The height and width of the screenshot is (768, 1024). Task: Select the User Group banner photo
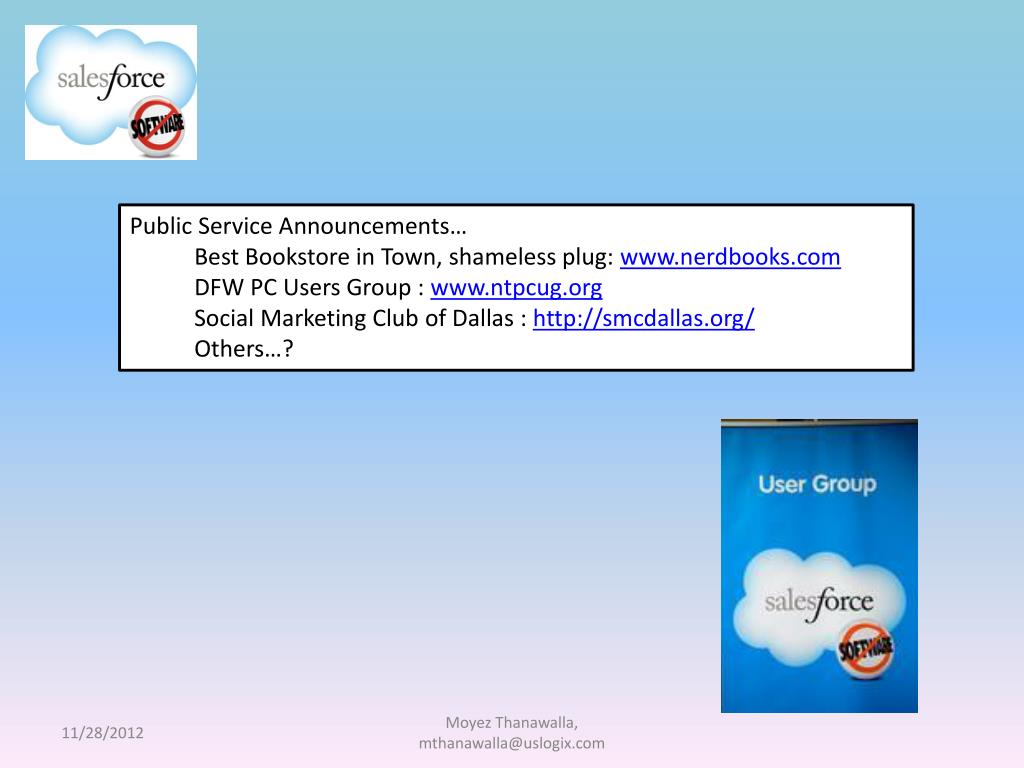click(x=819, y=566)
